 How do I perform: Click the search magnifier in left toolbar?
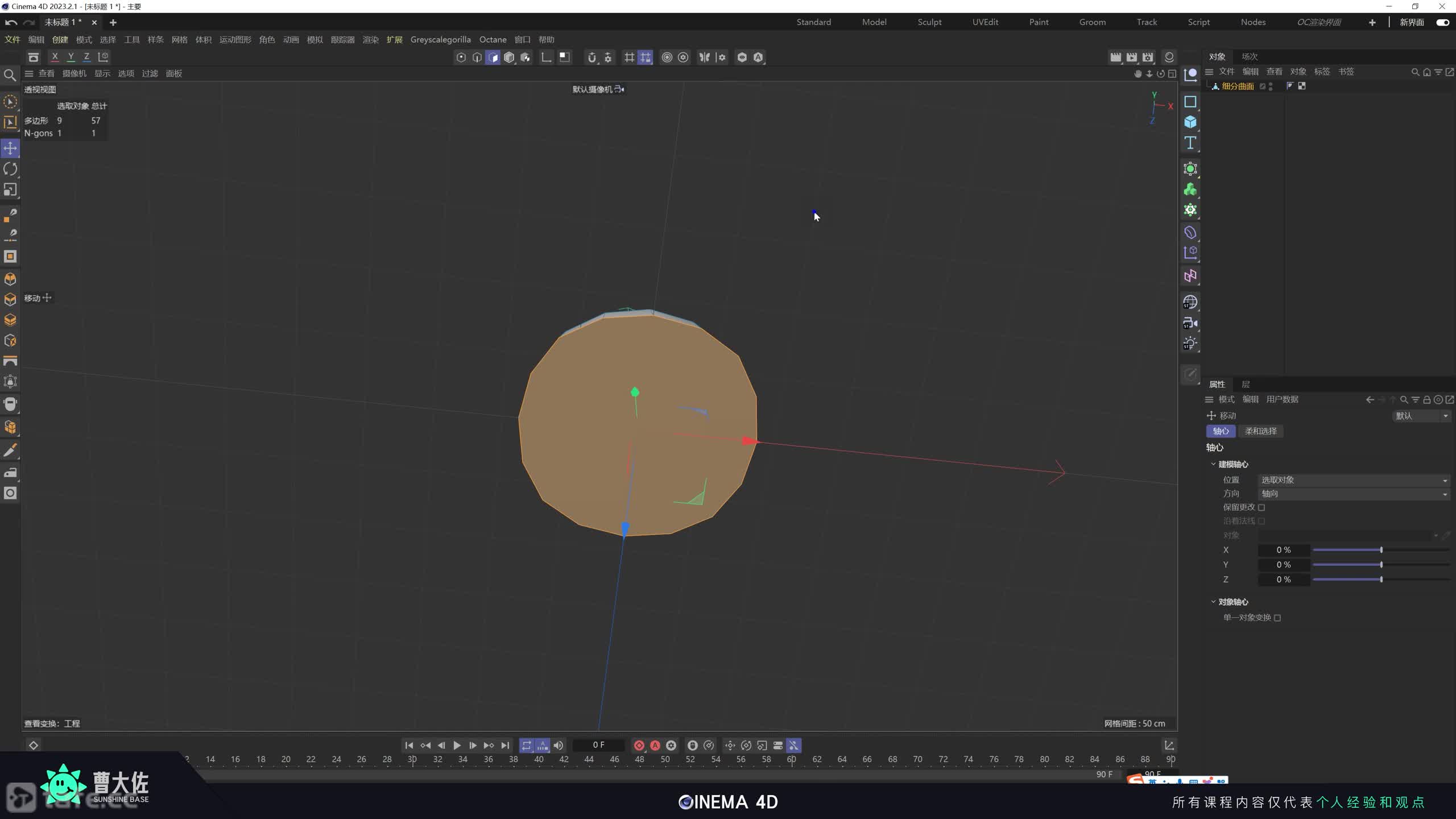[x=10, y=75]
